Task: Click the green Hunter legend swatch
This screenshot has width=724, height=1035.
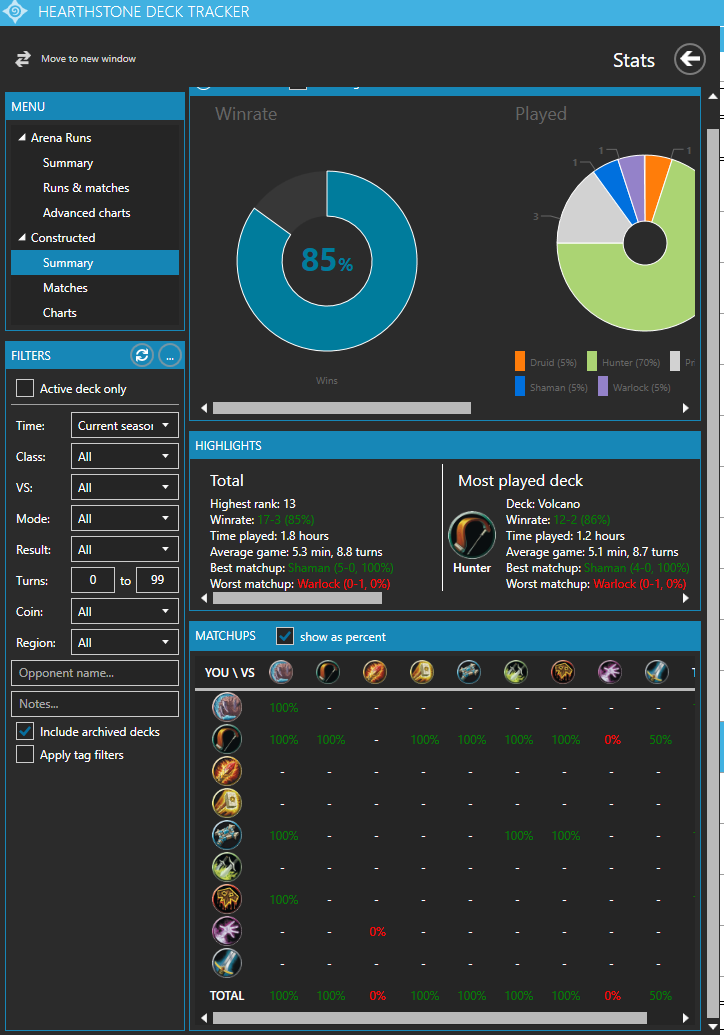Action: (592, 361)
